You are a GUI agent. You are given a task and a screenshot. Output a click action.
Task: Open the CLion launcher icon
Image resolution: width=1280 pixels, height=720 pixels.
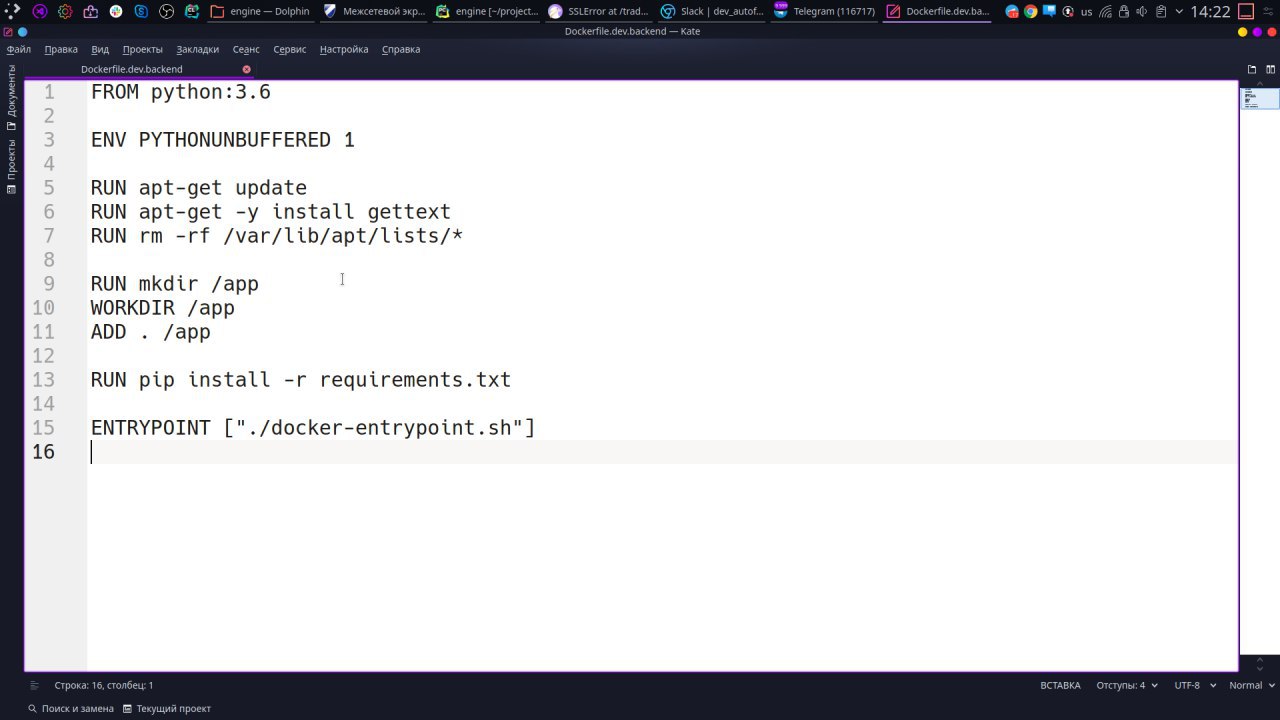click(192, 12)
